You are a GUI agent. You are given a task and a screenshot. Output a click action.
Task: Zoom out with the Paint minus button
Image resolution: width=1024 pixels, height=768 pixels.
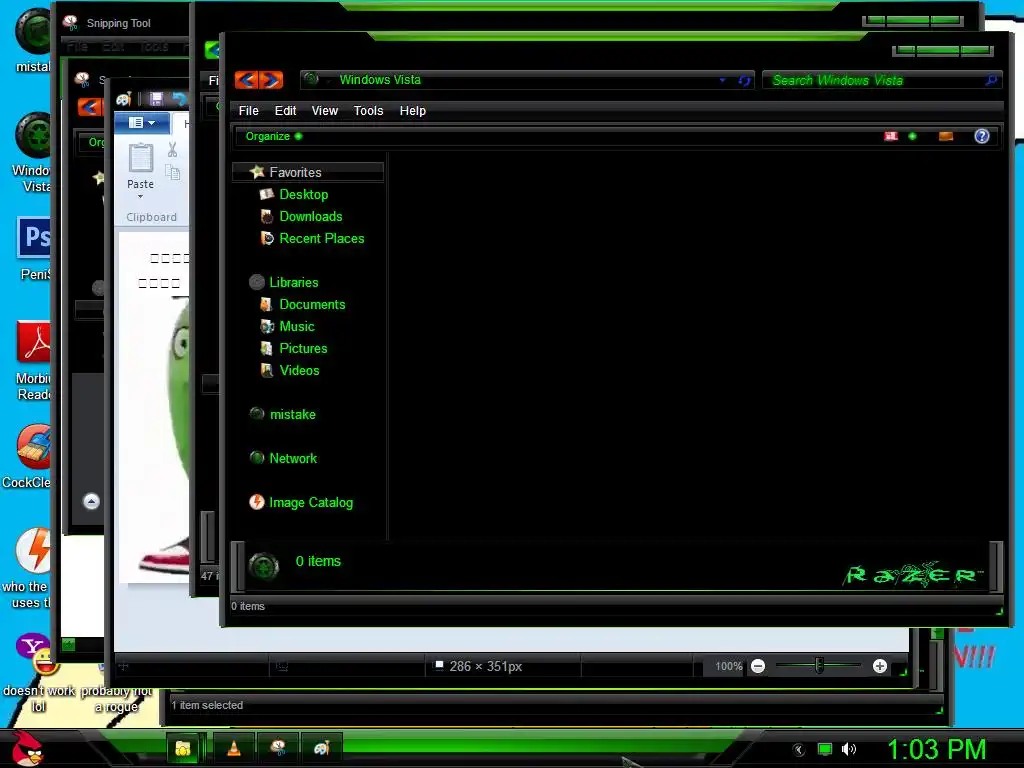(758, 666)
